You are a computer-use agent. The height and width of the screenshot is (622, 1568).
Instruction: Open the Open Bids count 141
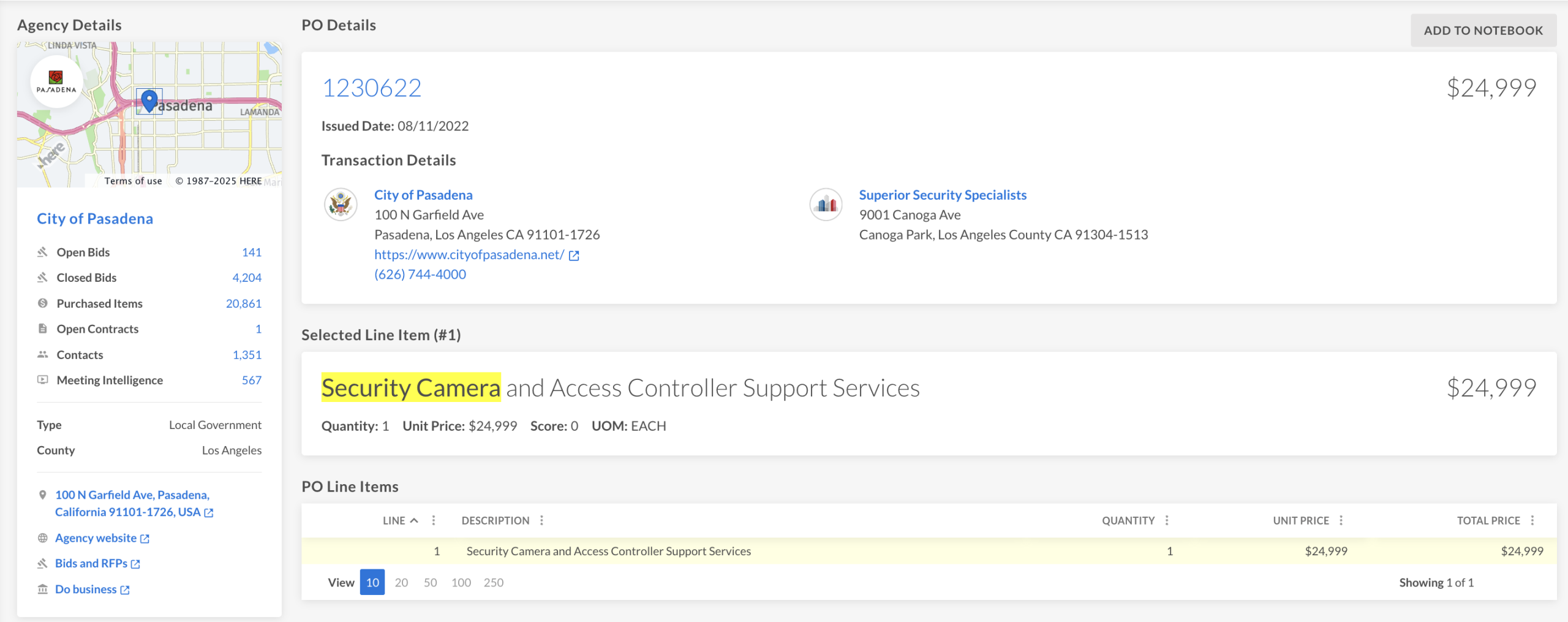[x=252, y=252]
